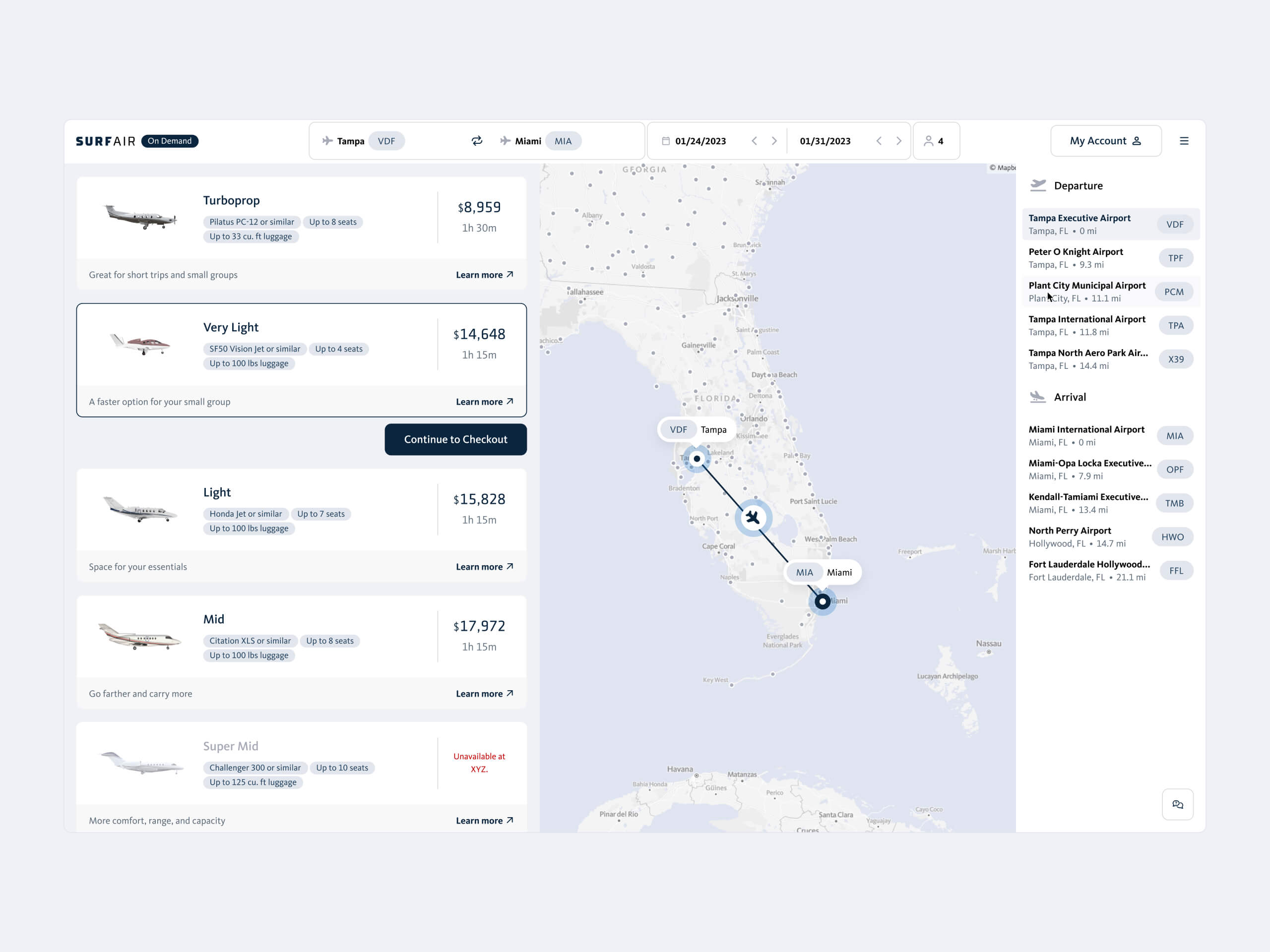Image resolution: width=1270 pixels, height=952 pixels.
Task: Step the return date back one day
Action: [879, 141]
